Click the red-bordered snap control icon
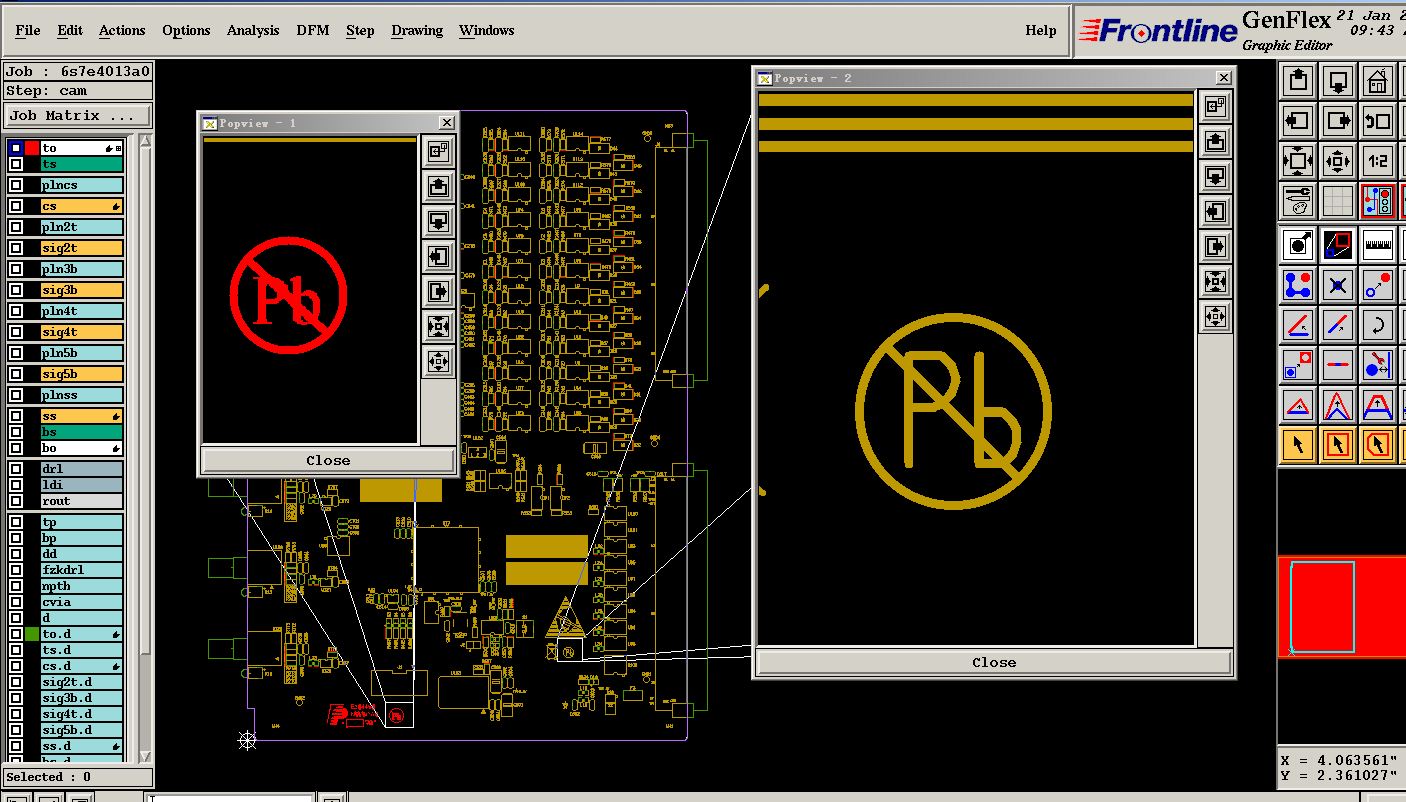 [1378, 201]
